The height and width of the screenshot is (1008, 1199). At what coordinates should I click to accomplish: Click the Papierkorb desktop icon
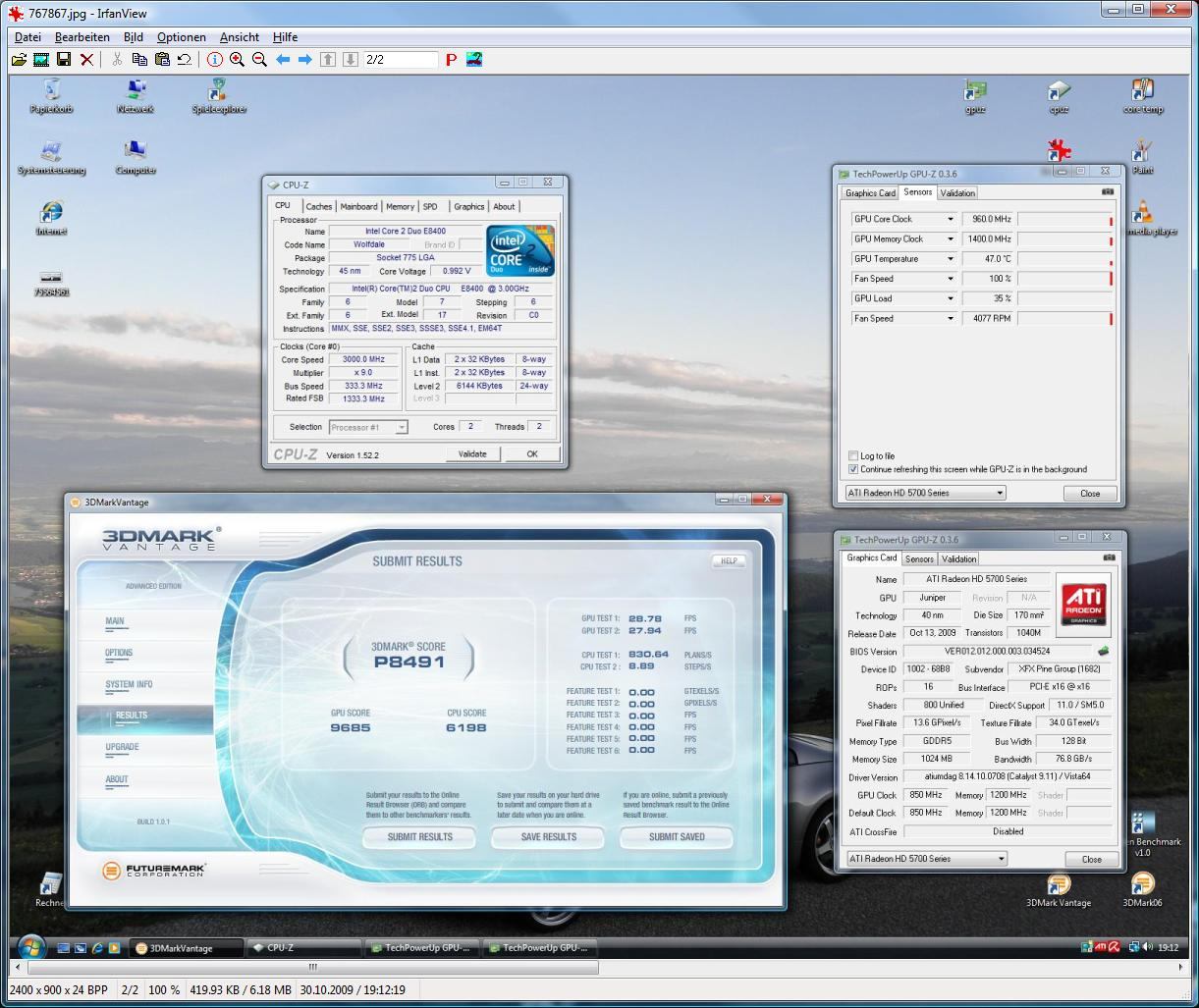click(51, 96)
